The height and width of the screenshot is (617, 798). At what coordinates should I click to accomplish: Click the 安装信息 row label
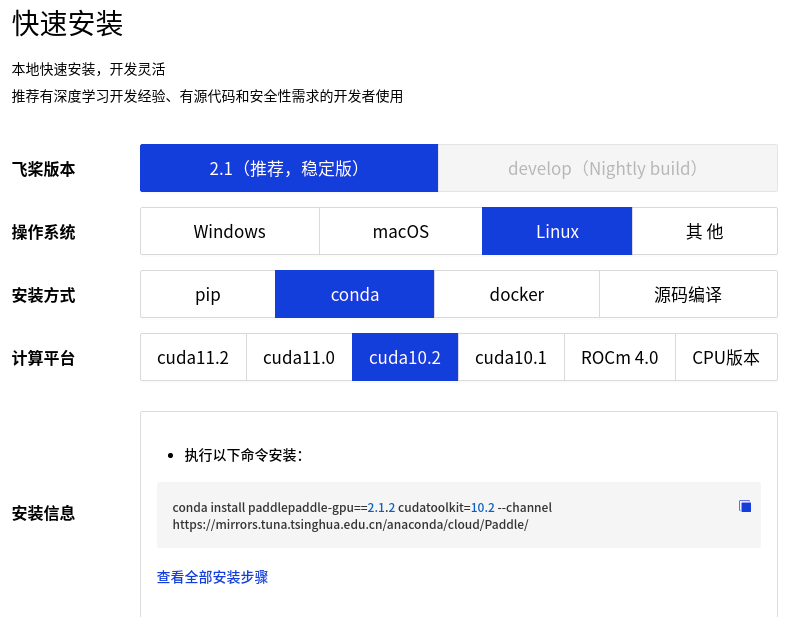point(44,513)
